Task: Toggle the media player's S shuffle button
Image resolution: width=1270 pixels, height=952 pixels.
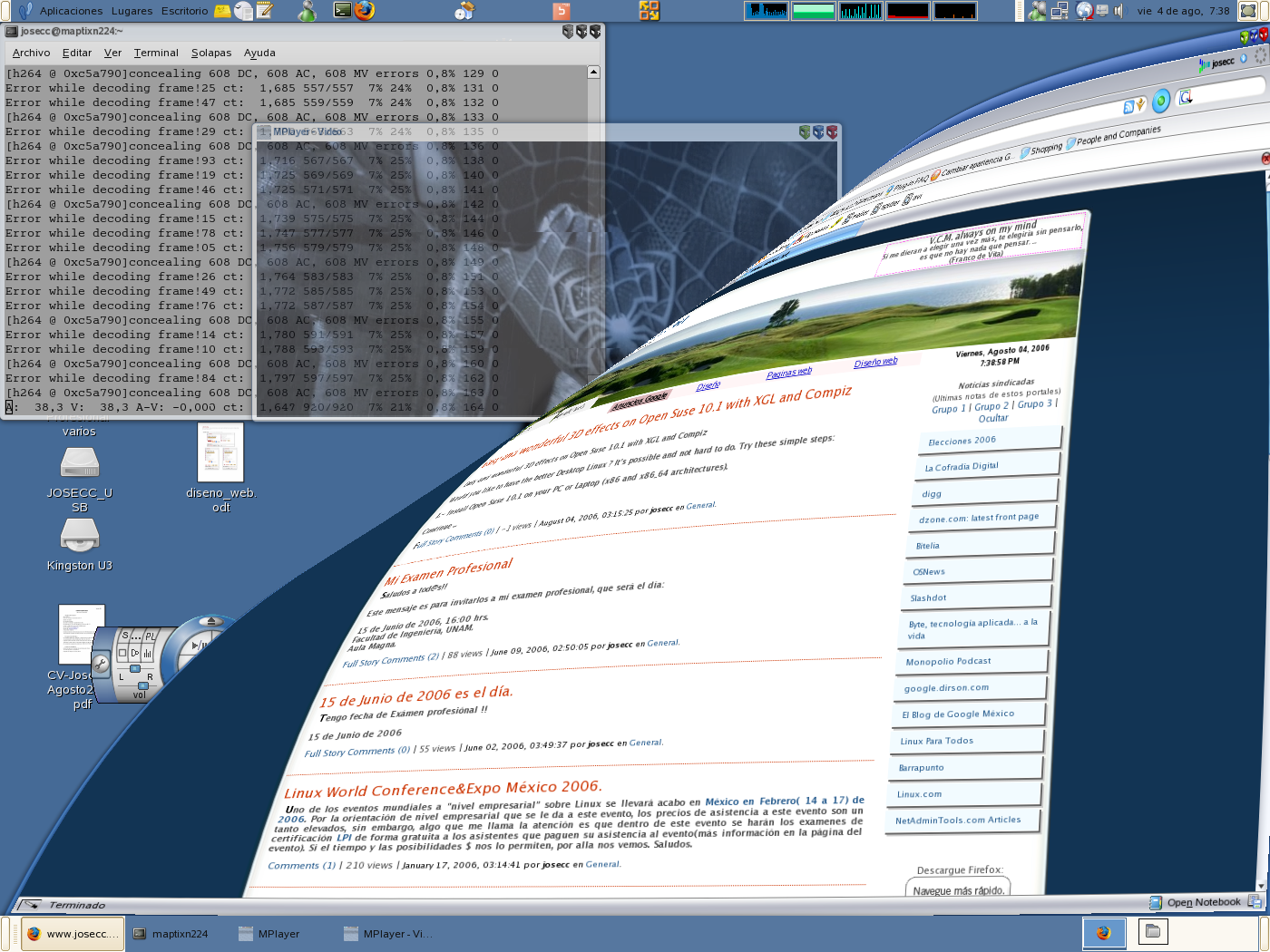Action: coord(126,636)
